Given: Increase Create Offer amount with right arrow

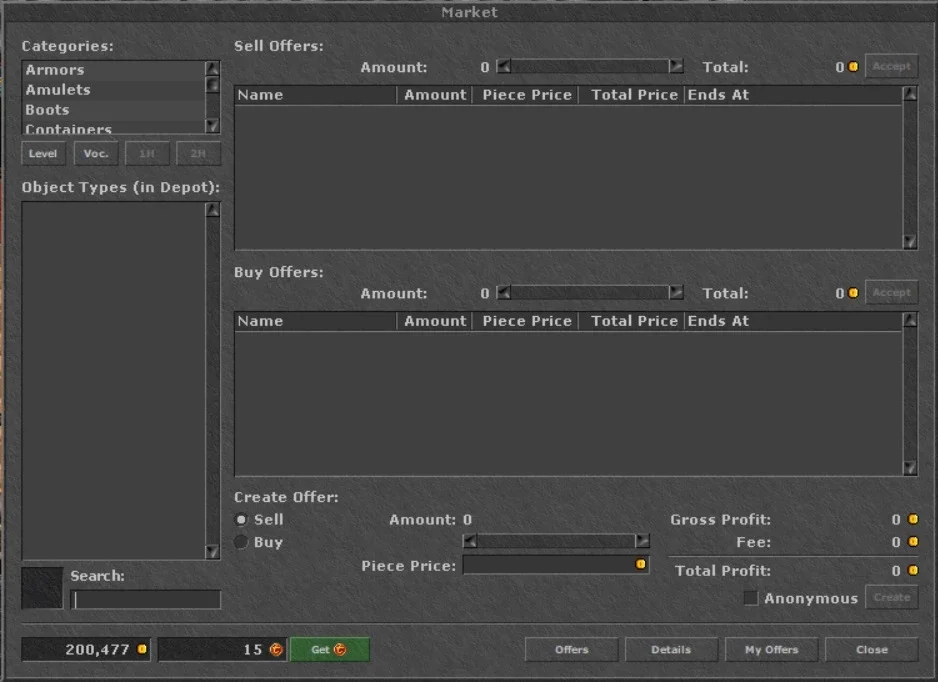Looking at the screenshot, I should point(642,541).
